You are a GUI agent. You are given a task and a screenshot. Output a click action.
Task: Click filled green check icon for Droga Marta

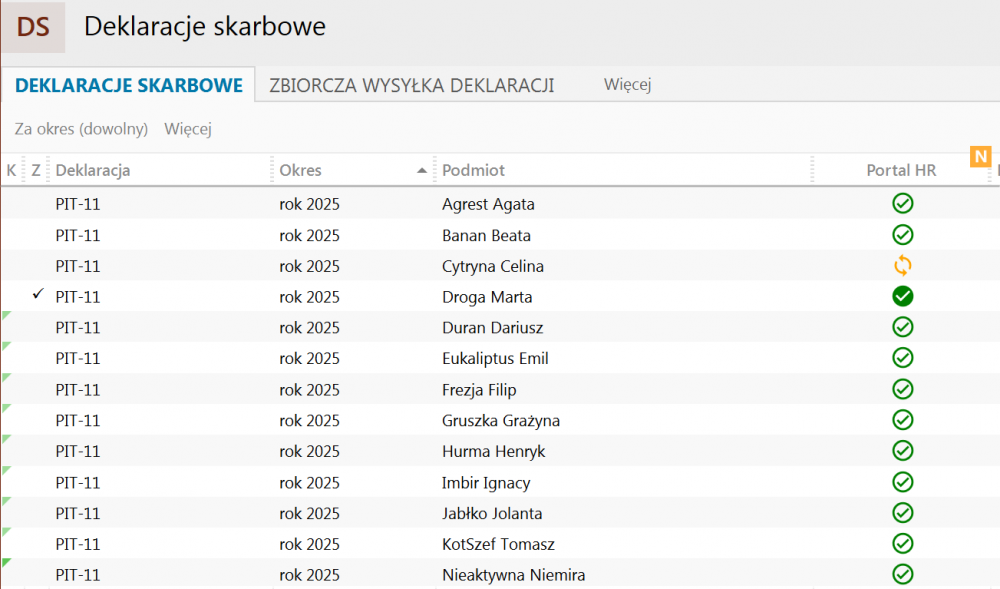pyautogui.click(x=902, y=297)
